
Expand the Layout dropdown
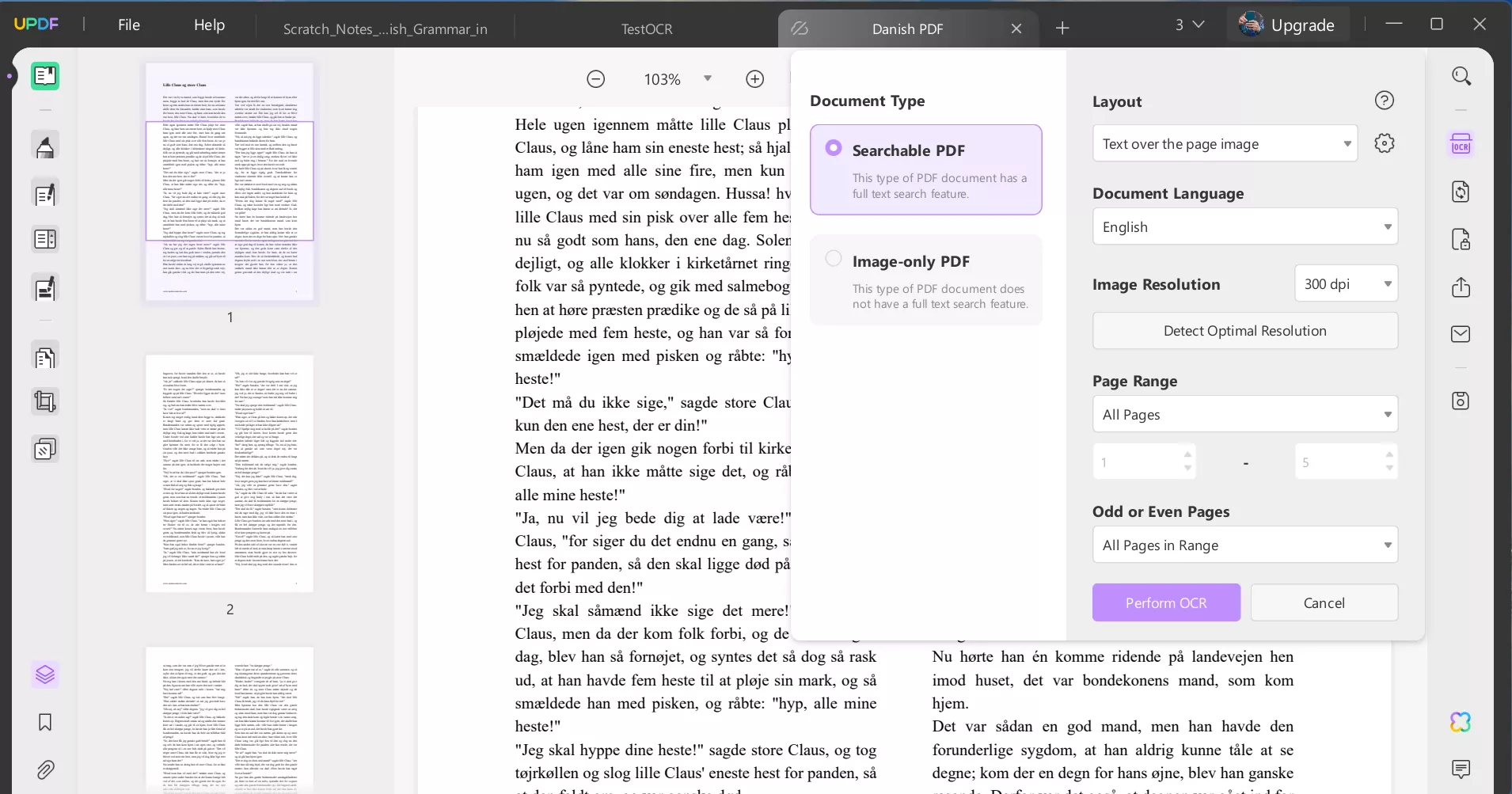tap(1225, 144)
